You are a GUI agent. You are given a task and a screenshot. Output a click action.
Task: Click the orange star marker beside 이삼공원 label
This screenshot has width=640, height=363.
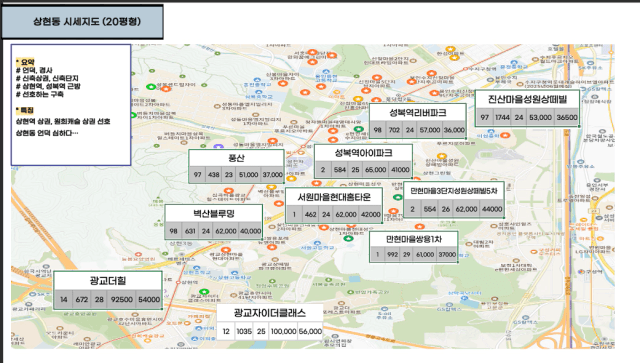(505, 135)
